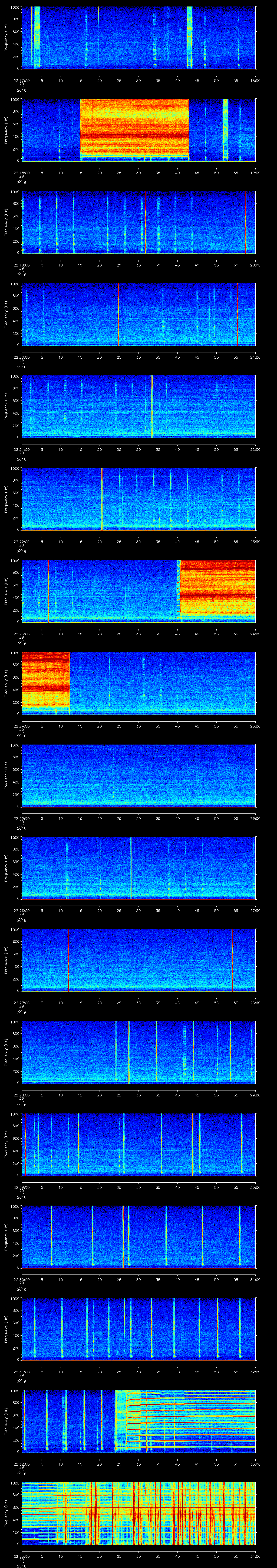Viewport: 277px width, 1568px height.
Task: Click the red vertical spike near 12s in 22:27 panel
Action: coord(69,960)
